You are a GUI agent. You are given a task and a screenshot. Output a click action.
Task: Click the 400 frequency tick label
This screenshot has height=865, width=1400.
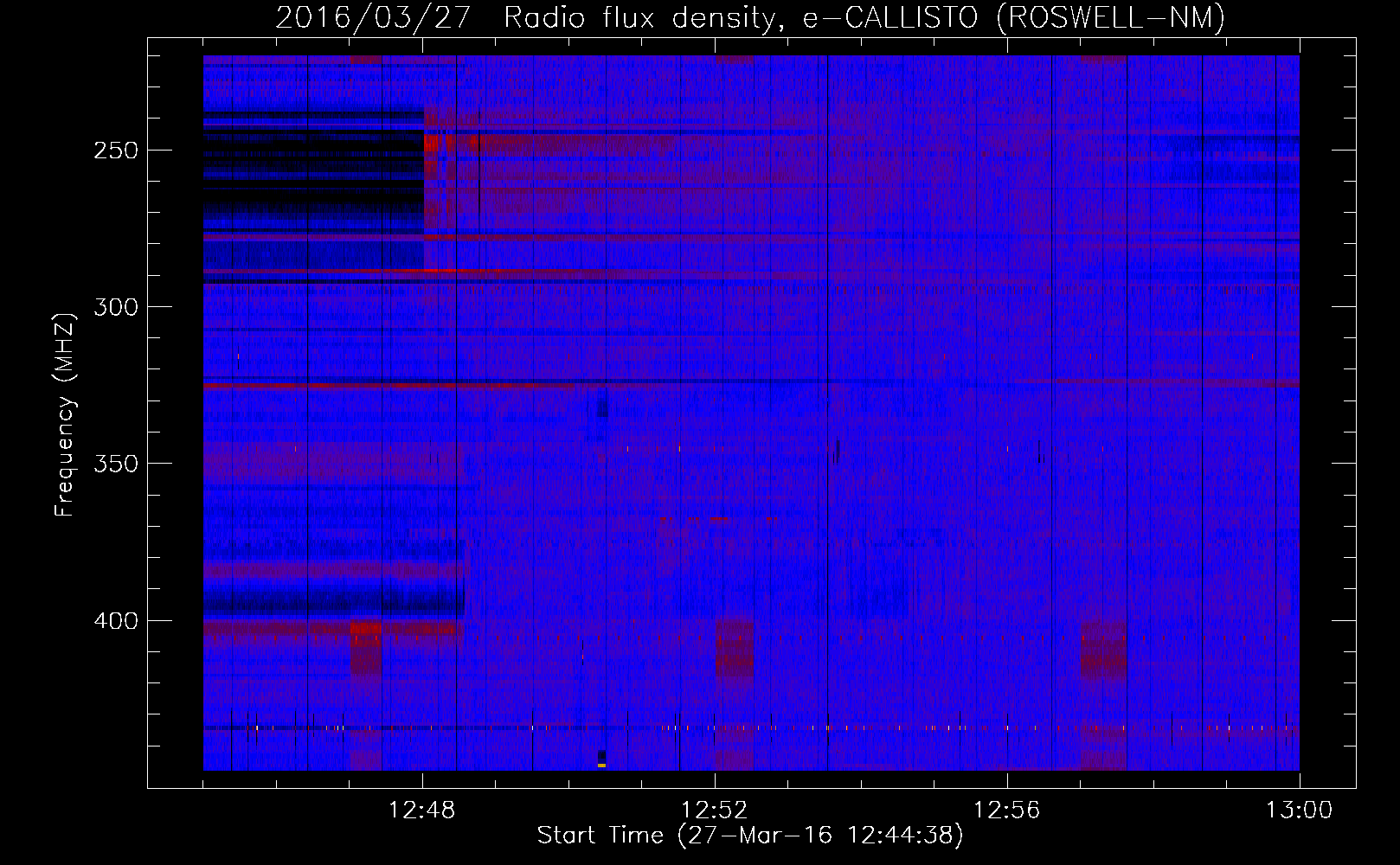point(116,621)
